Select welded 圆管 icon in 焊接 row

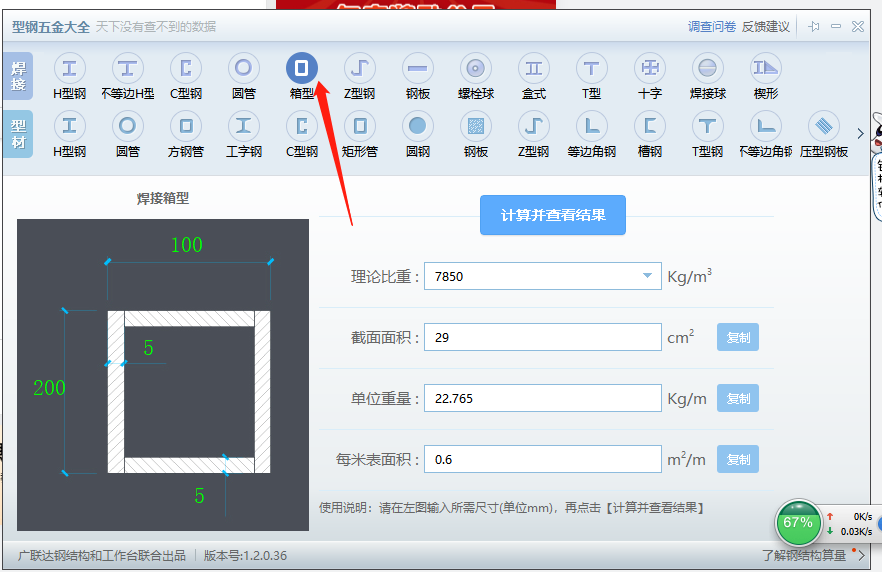[x=244, y=69]
